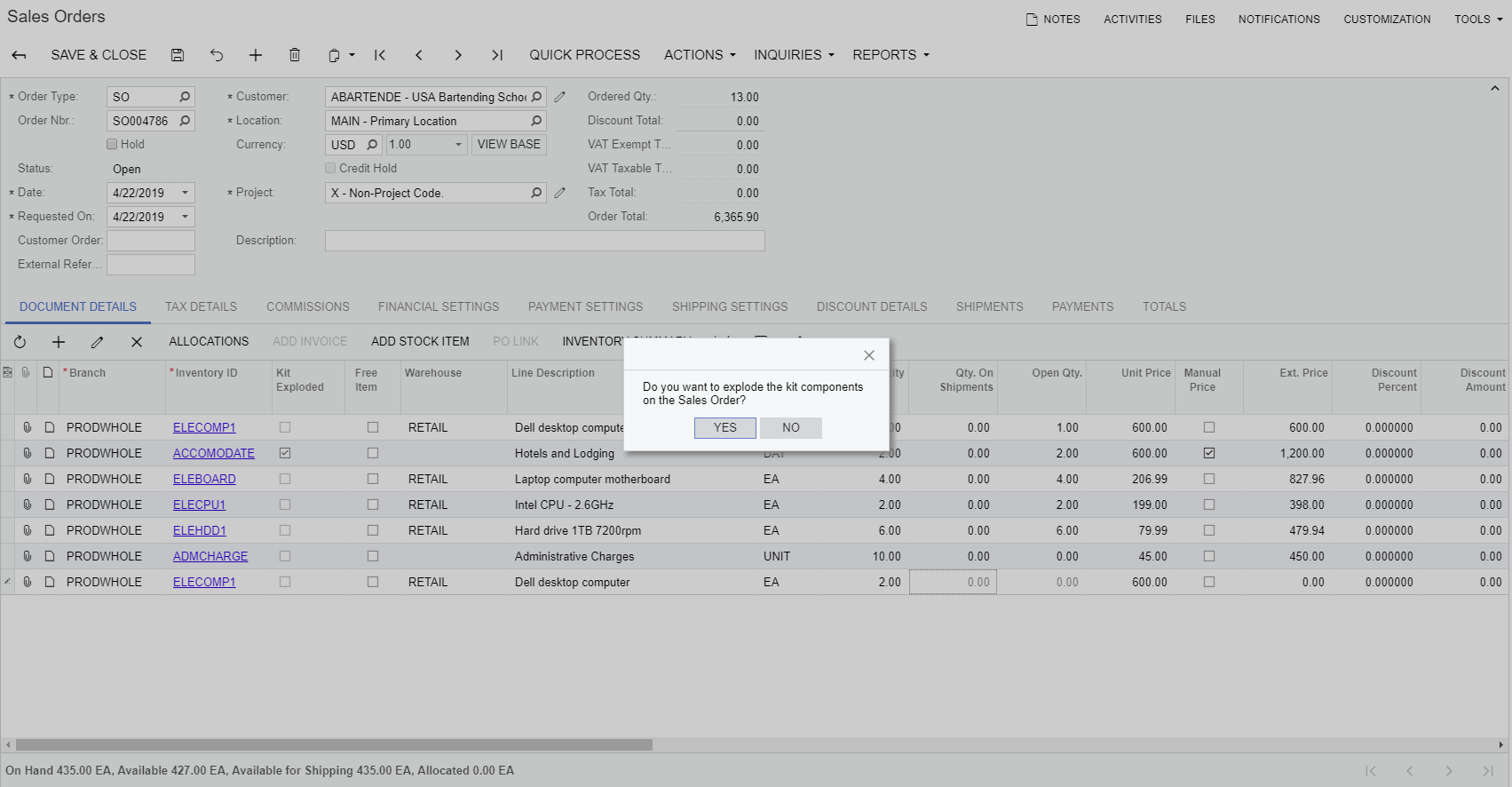This screenshot has height=787, width=1512.
Task: Expand the TOOLS menu
Action: coord(1478,20)
